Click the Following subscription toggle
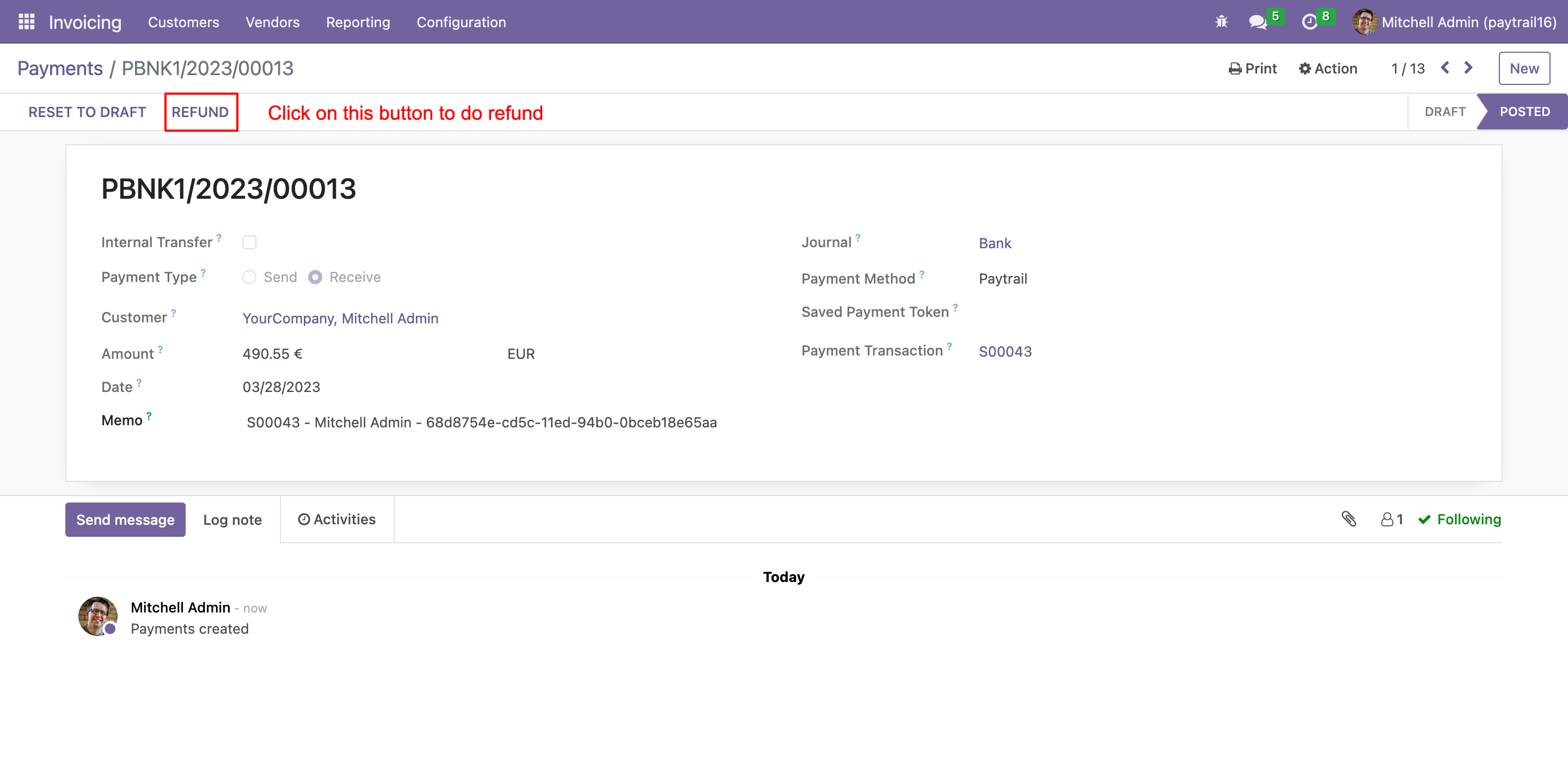This screenshot has height=784, width=1568. point(1460,519)
